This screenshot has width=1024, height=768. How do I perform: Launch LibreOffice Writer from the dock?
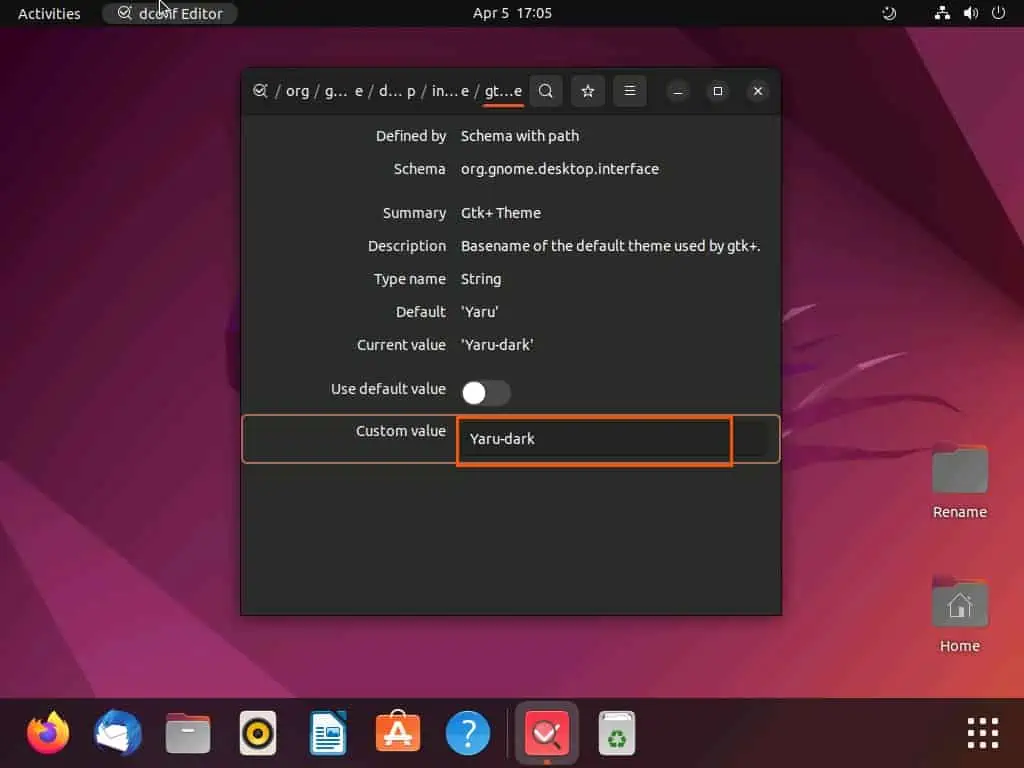tap(328, 733)
